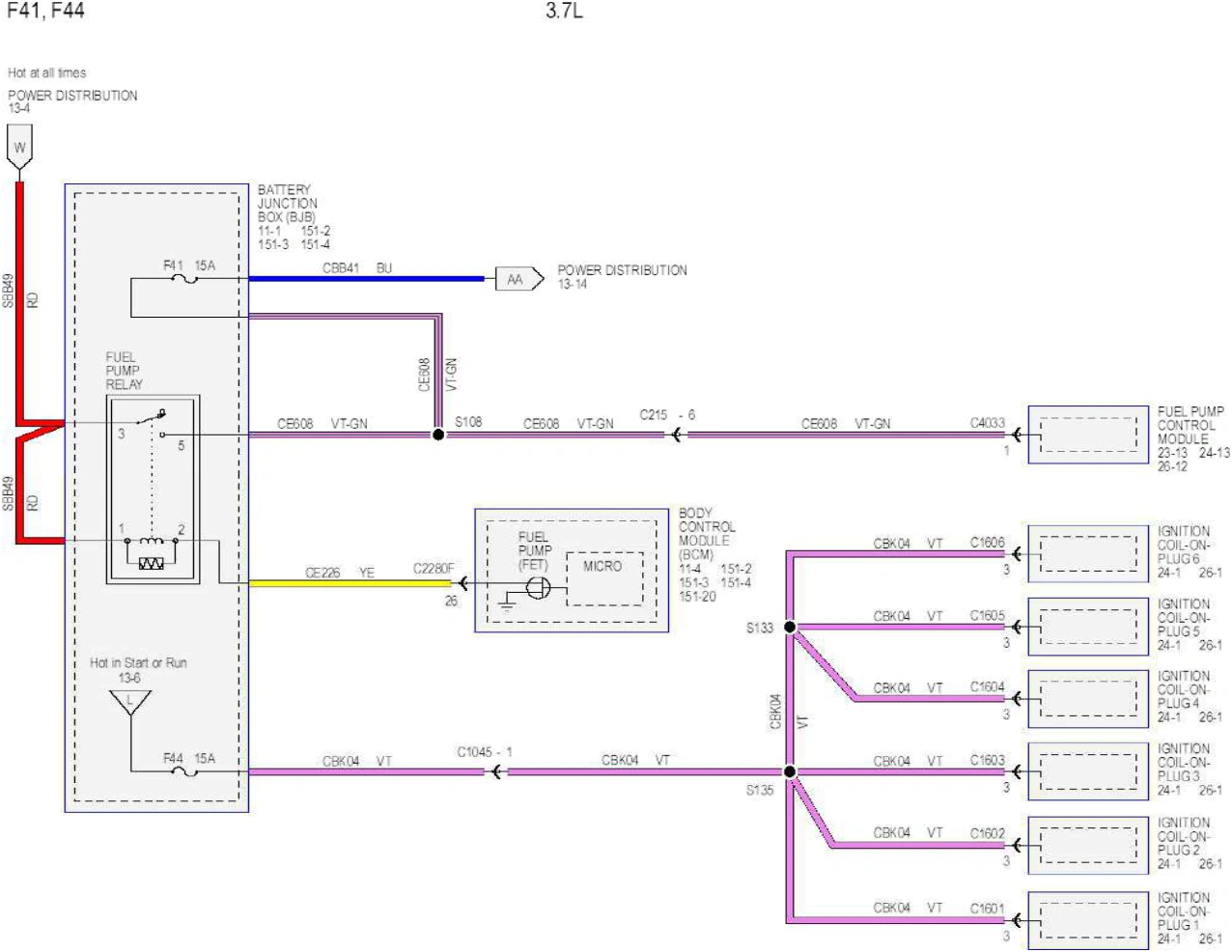Click the blue CBB41 wire

367,279
